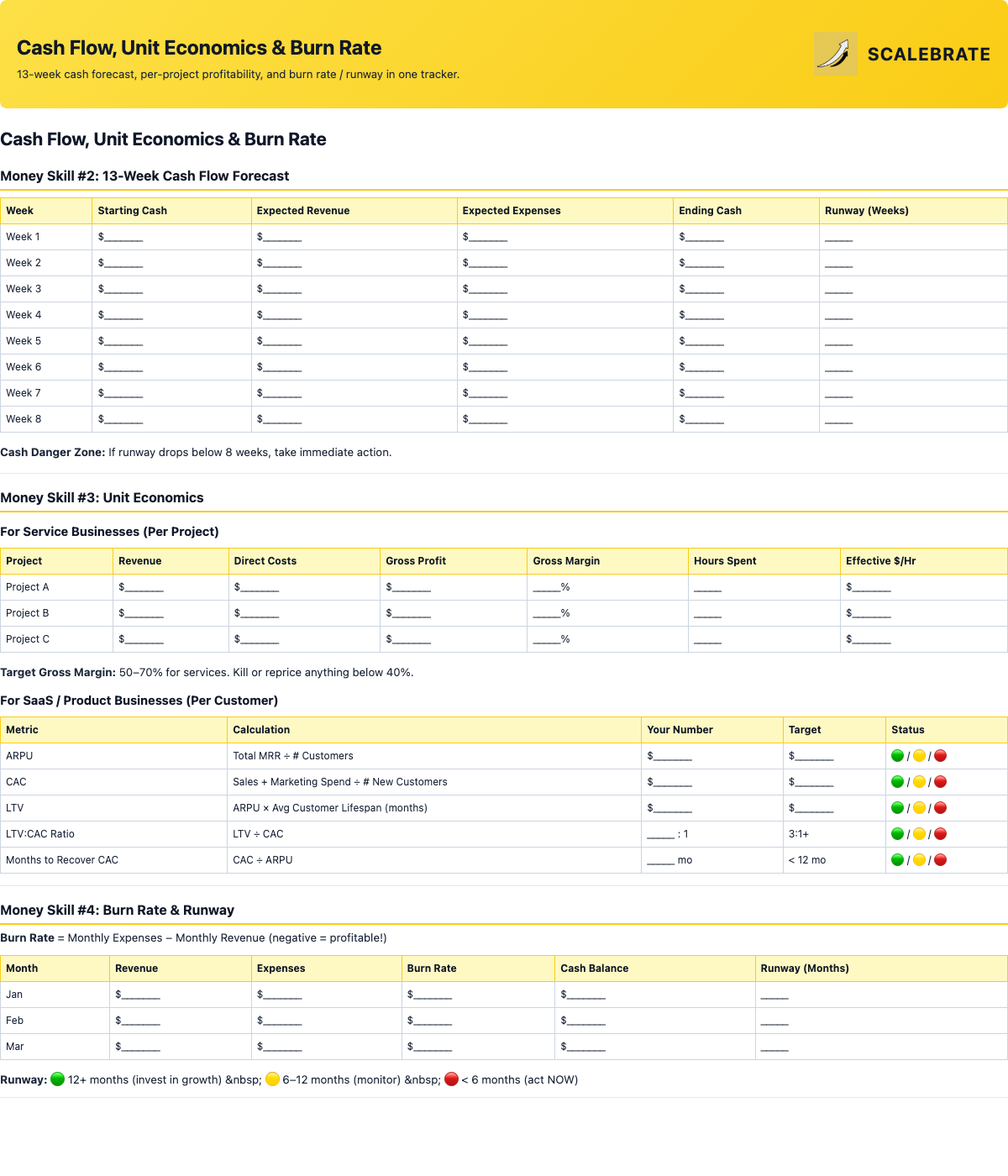Select green status dot in LTV row
This screenshot has width=1008, height=1176.
(x=897, y=808)
